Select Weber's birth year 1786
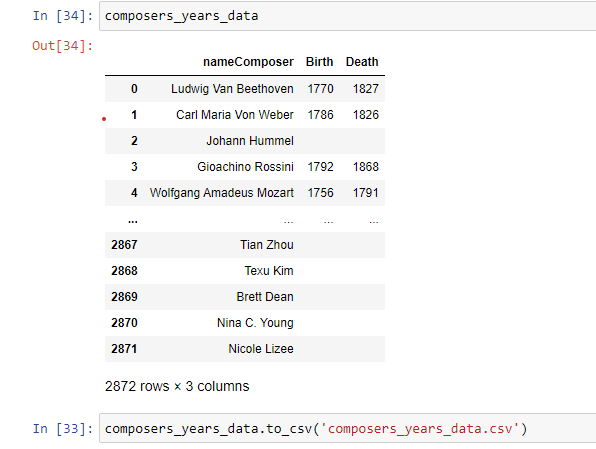The height and width of the screenshot is (449, 596). (x=320, y=115)
